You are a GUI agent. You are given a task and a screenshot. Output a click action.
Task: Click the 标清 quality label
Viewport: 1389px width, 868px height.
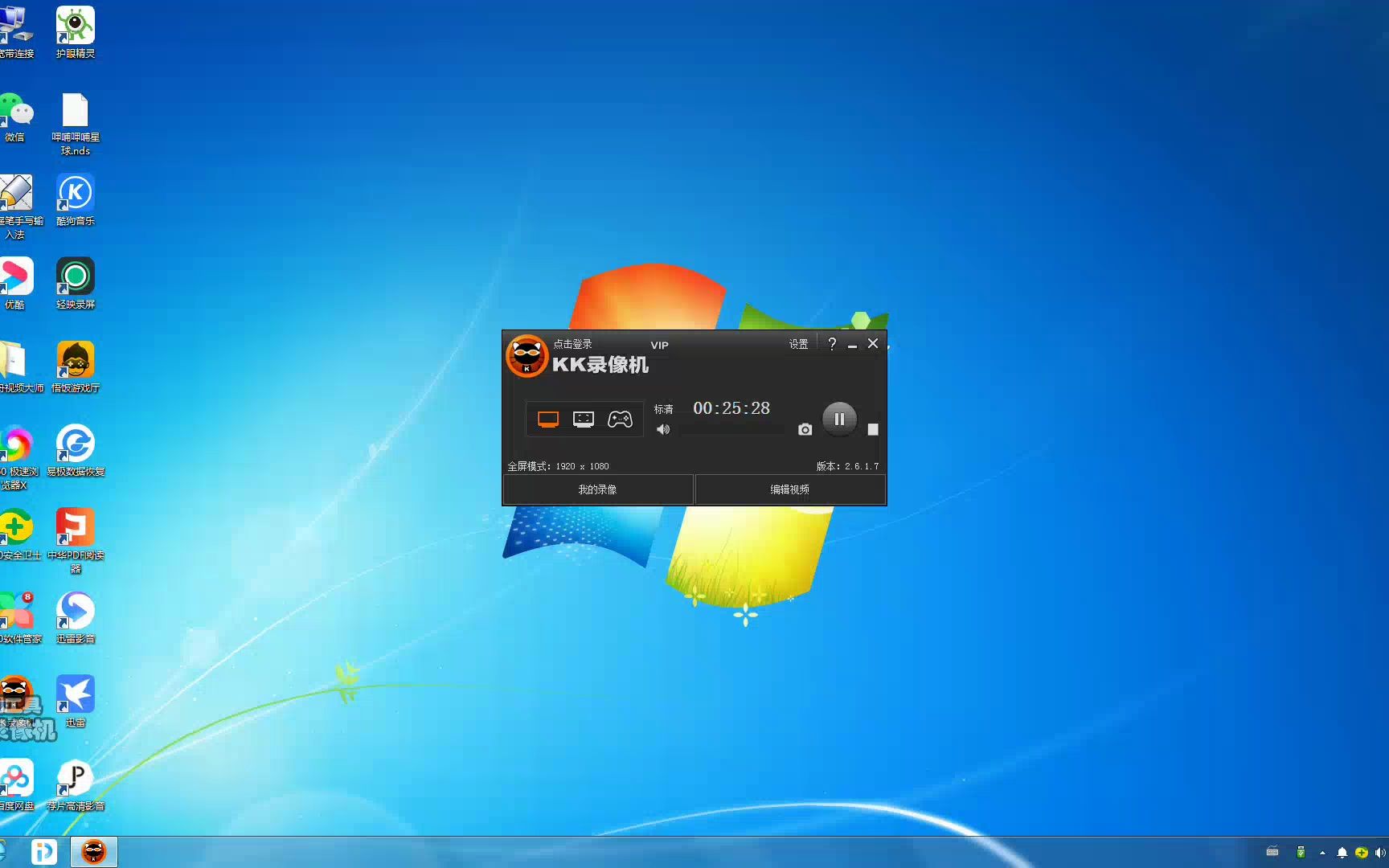point(663,409)
